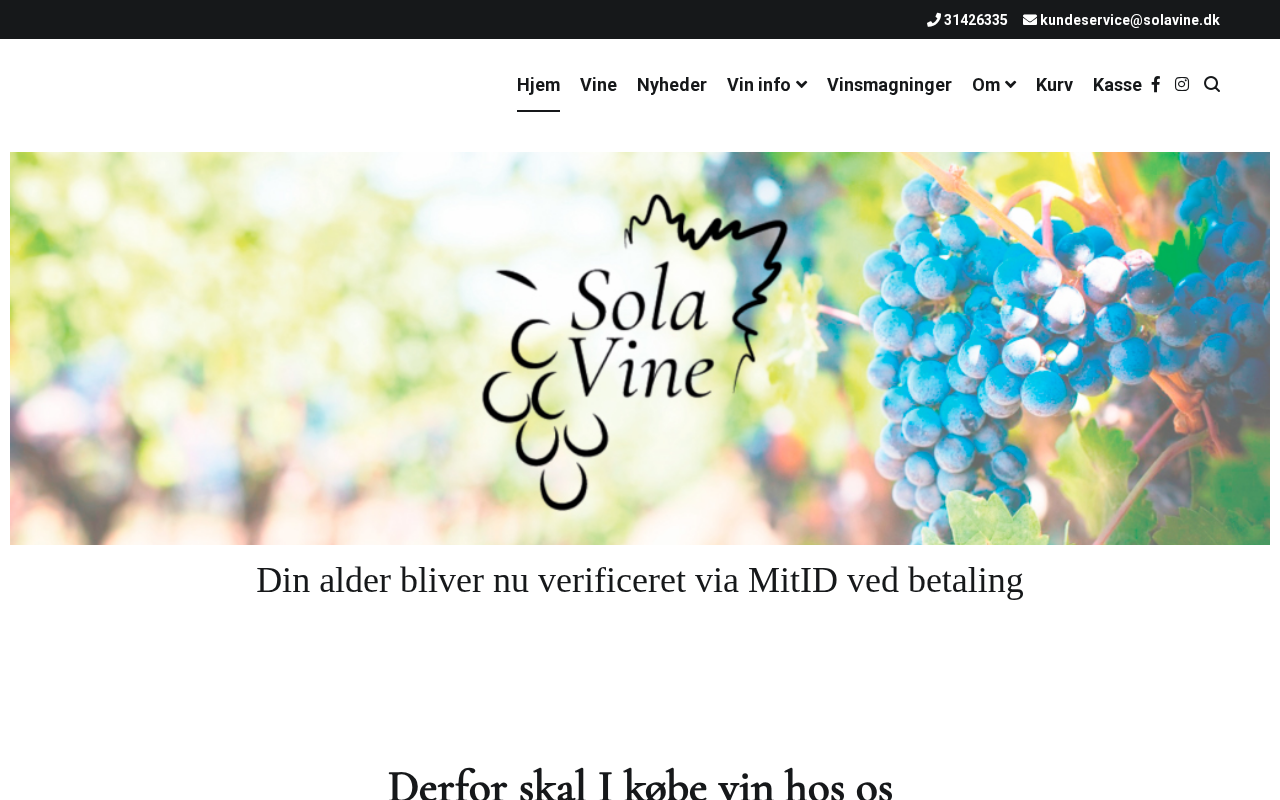Open the Instagram profile icon
The image size is (1280, 800).
click(1182, 84)
